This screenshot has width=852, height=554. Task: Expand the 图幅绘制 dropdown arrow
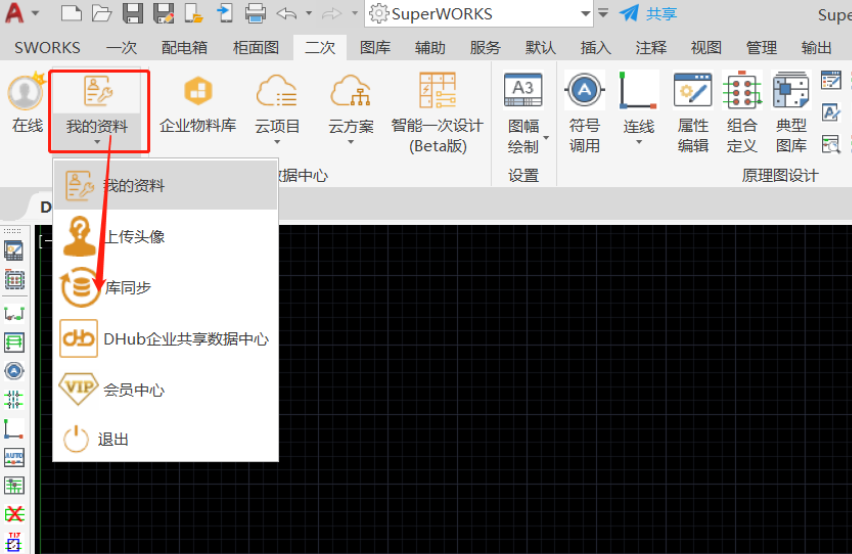point(546,137)
